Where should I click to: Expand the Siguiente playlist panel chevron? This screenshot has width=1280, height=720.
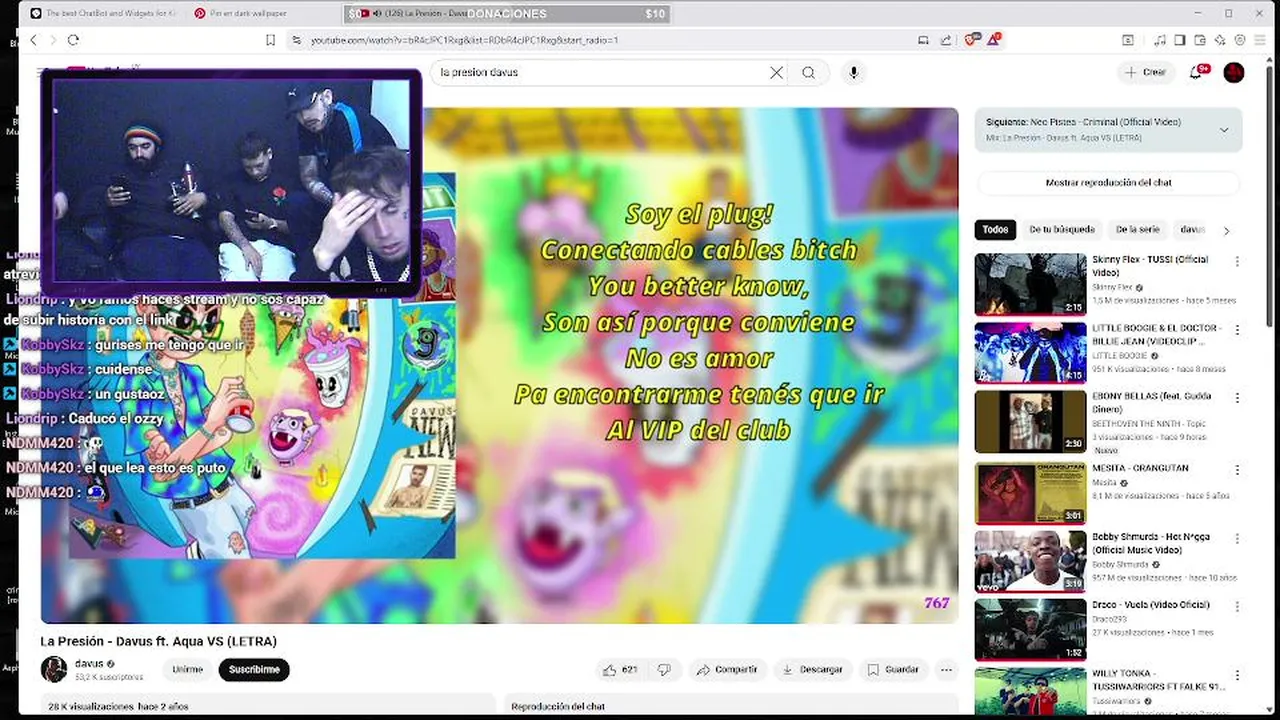point(1223,130)
